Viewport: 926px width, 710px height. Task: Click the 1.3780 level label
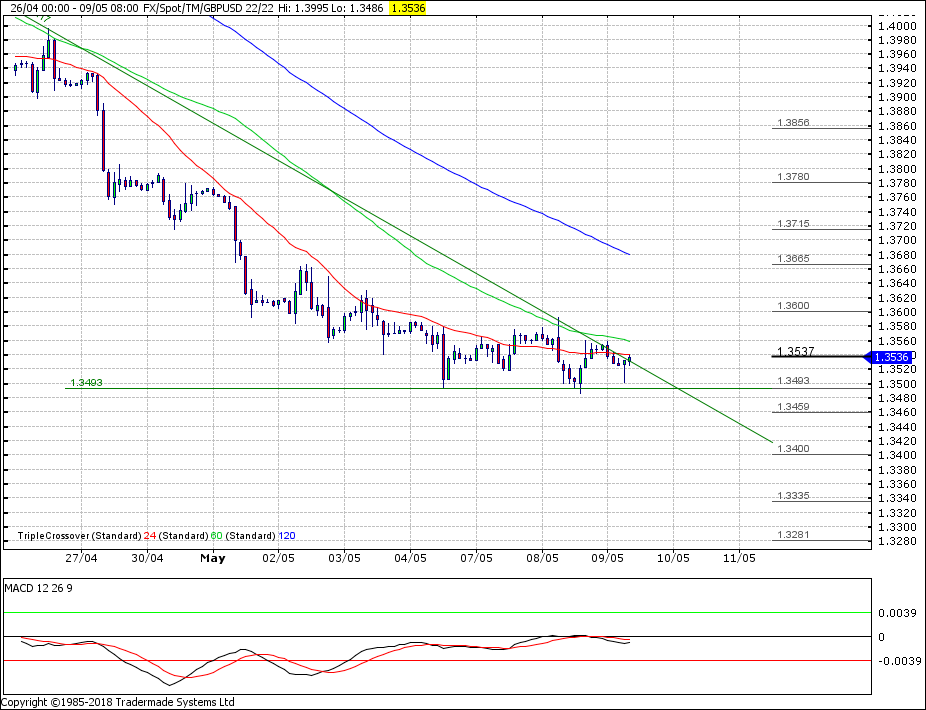[x=792, y=177]
